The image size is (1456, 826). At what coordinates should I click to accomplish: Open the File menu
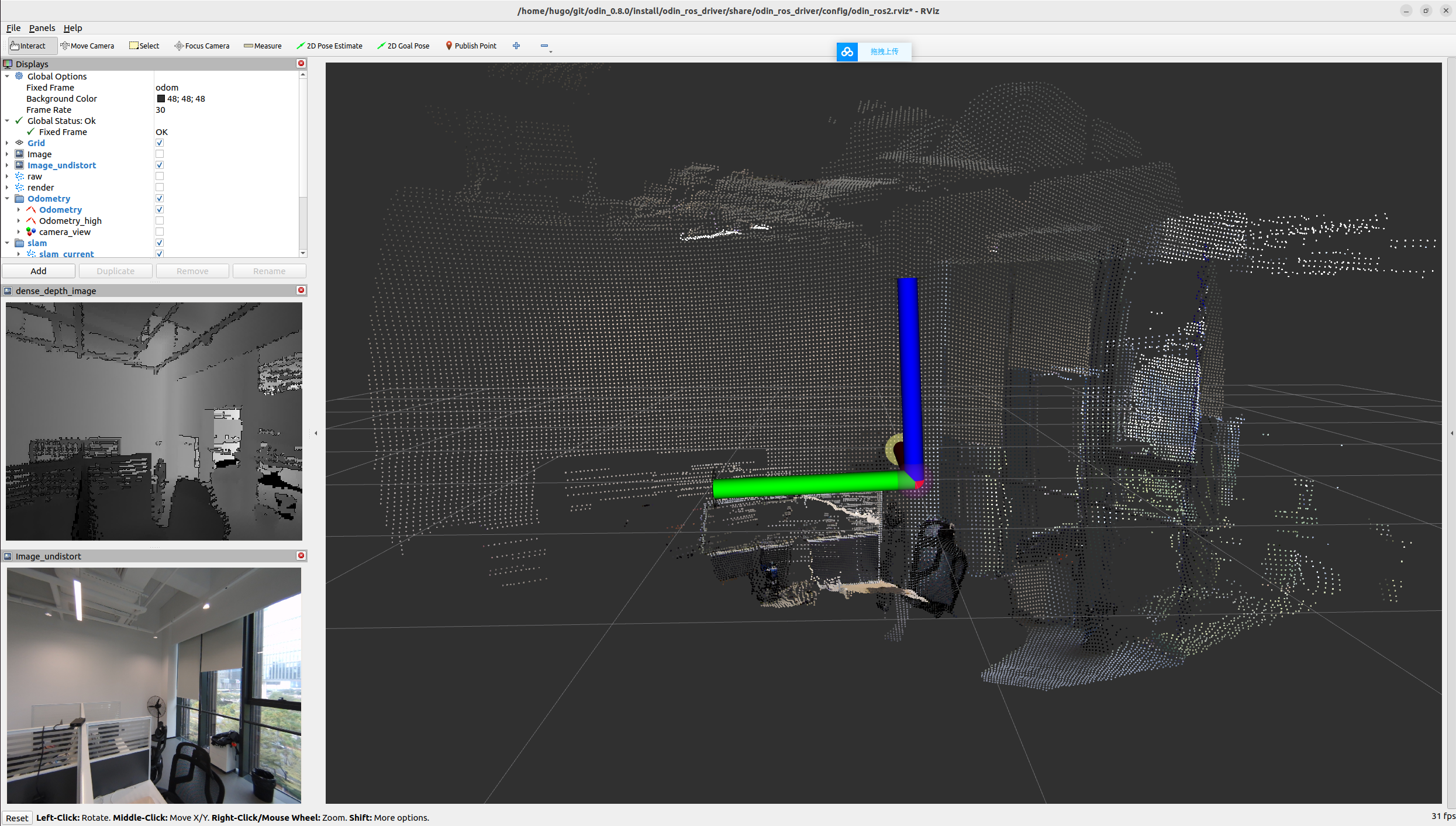(13, 28)
